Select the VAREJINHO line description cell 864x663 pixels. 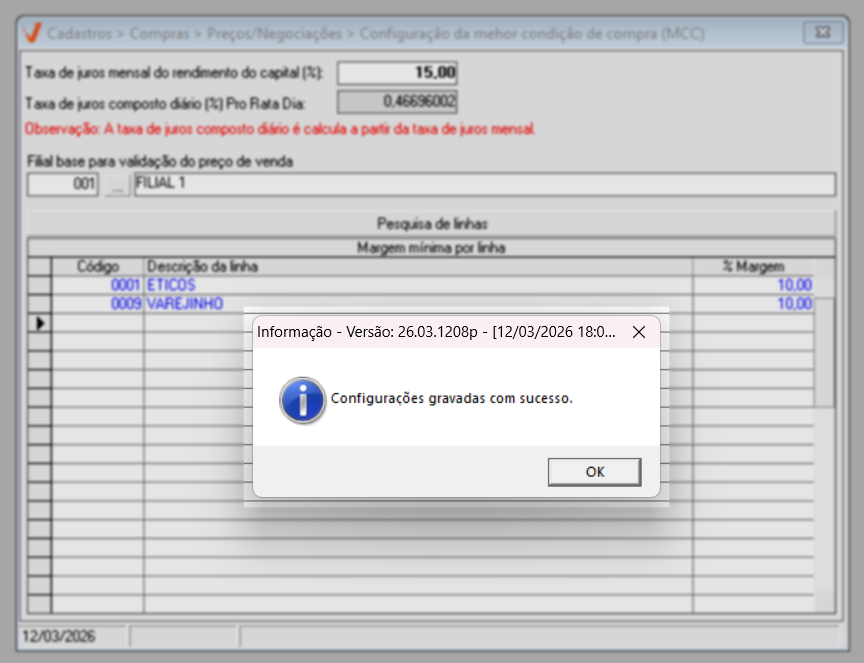418,304
